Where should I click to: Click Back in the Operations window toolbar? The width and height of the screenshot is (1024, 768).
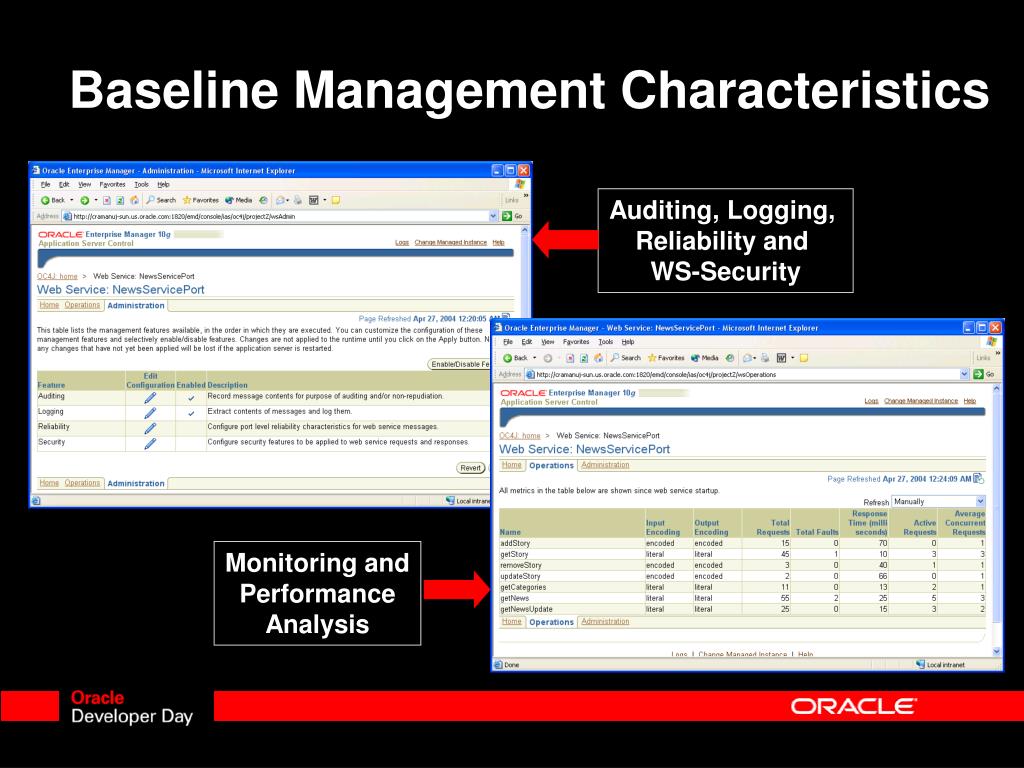pos(515,358)
